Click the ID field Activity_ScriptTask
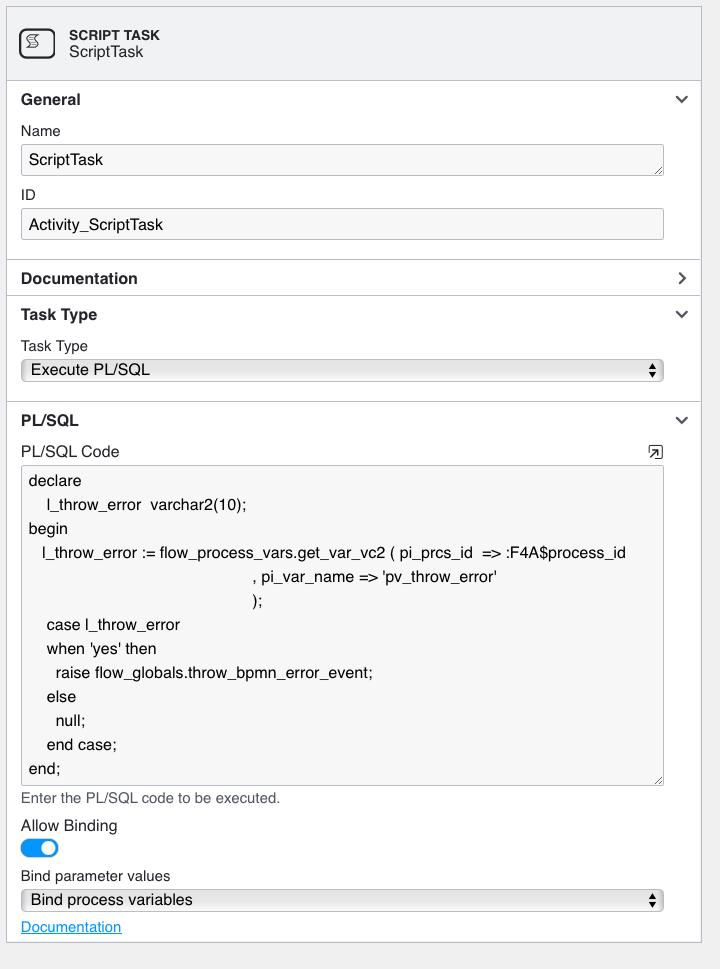 (x=342, y=224)
